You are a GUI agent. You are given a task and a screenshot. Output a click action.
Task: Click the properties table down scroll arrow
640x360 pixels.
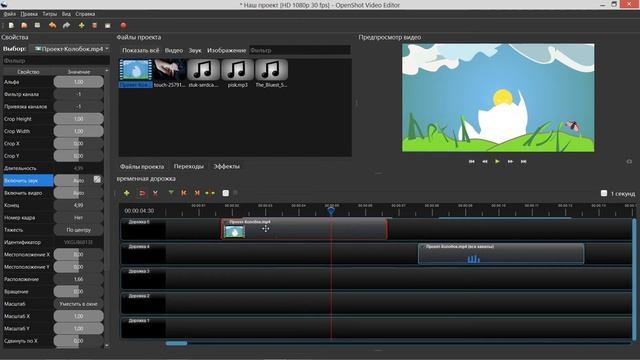107,346
